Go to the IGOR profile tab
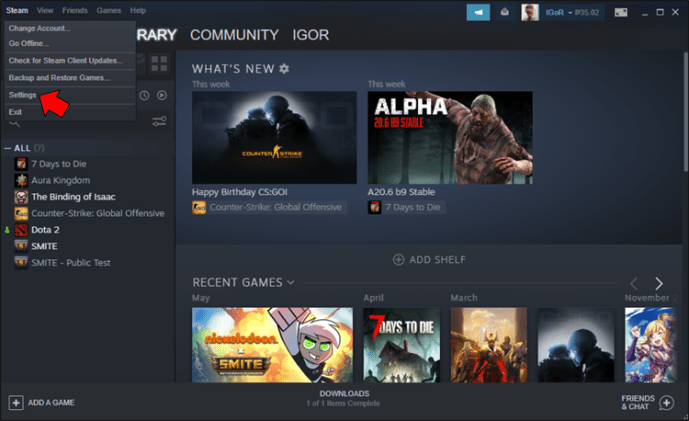This screenshot has width=689, height=421. click(x=311, y=35)
